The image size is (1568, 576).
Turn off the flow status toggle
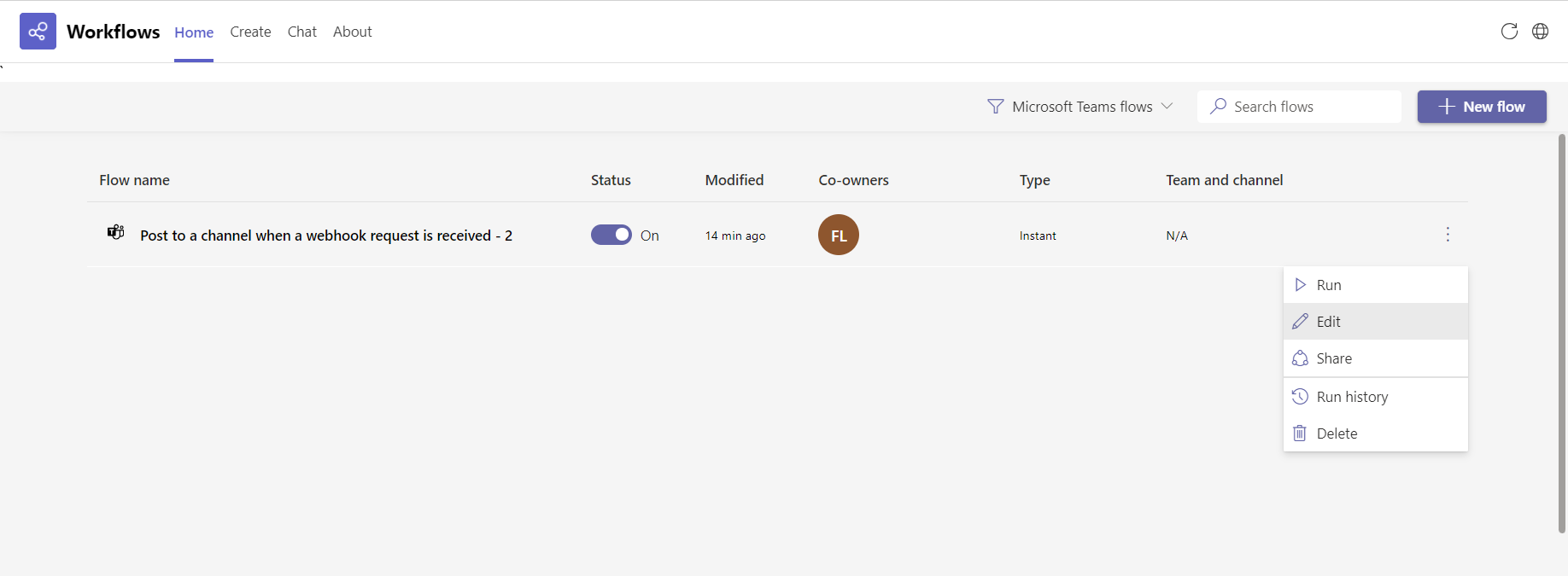tap(611, 235)
